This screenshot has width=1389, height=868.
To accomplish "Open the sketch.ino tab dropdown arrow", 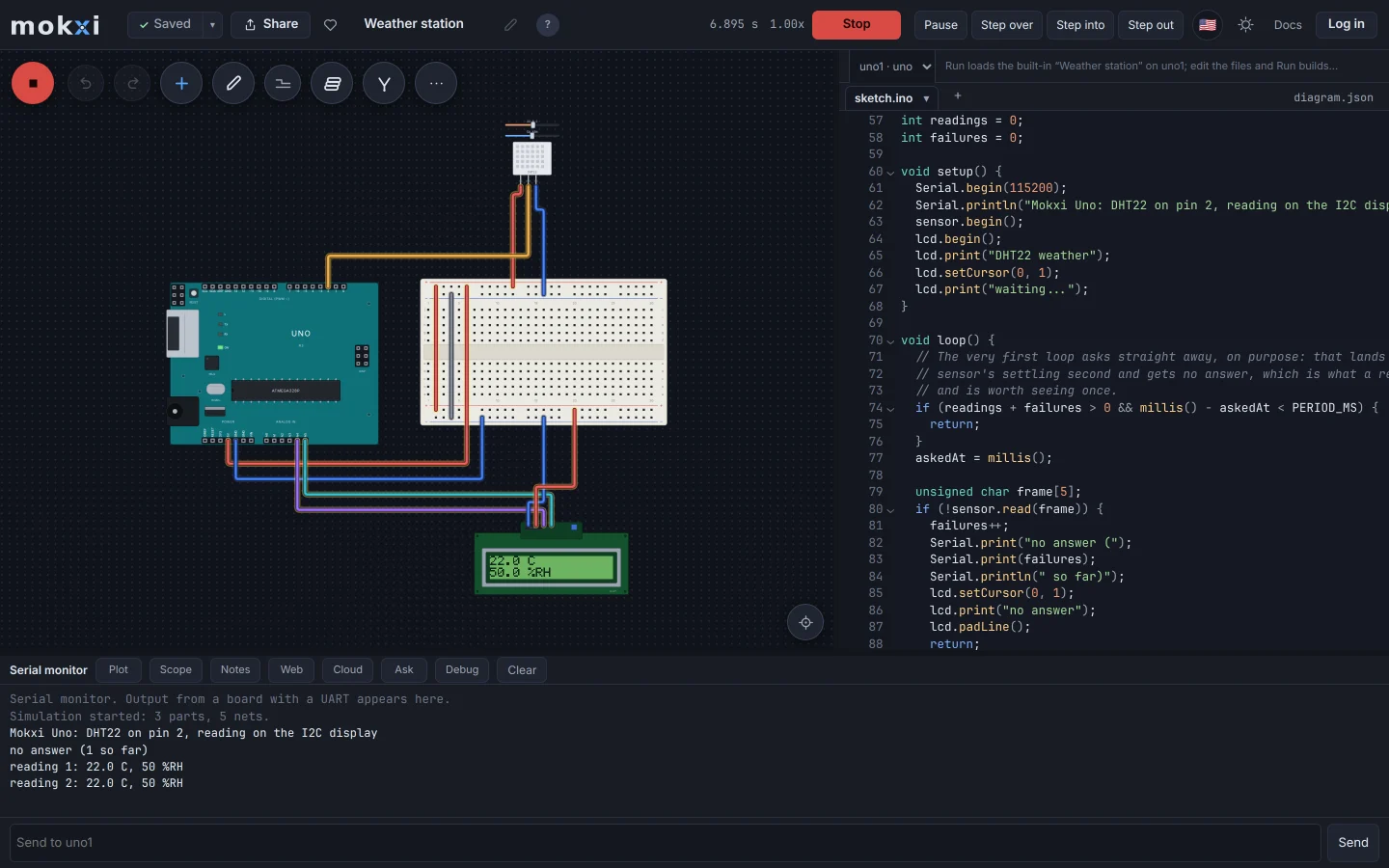I will click(926, 98).
